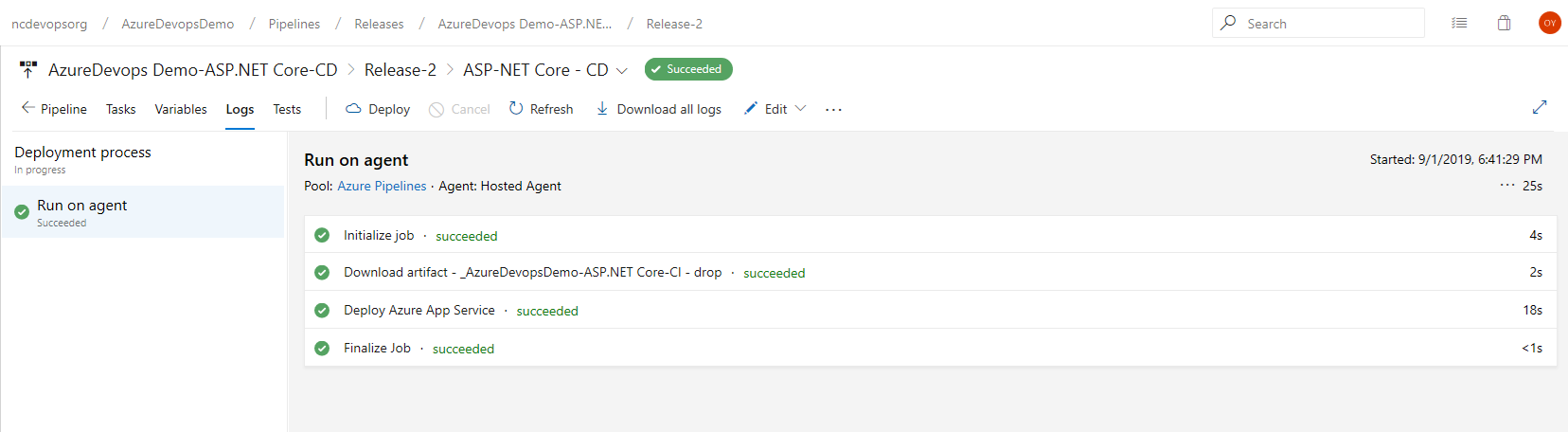Open the work items list icon
This screenshot has height=432, width=1568.
(1459, 23)
